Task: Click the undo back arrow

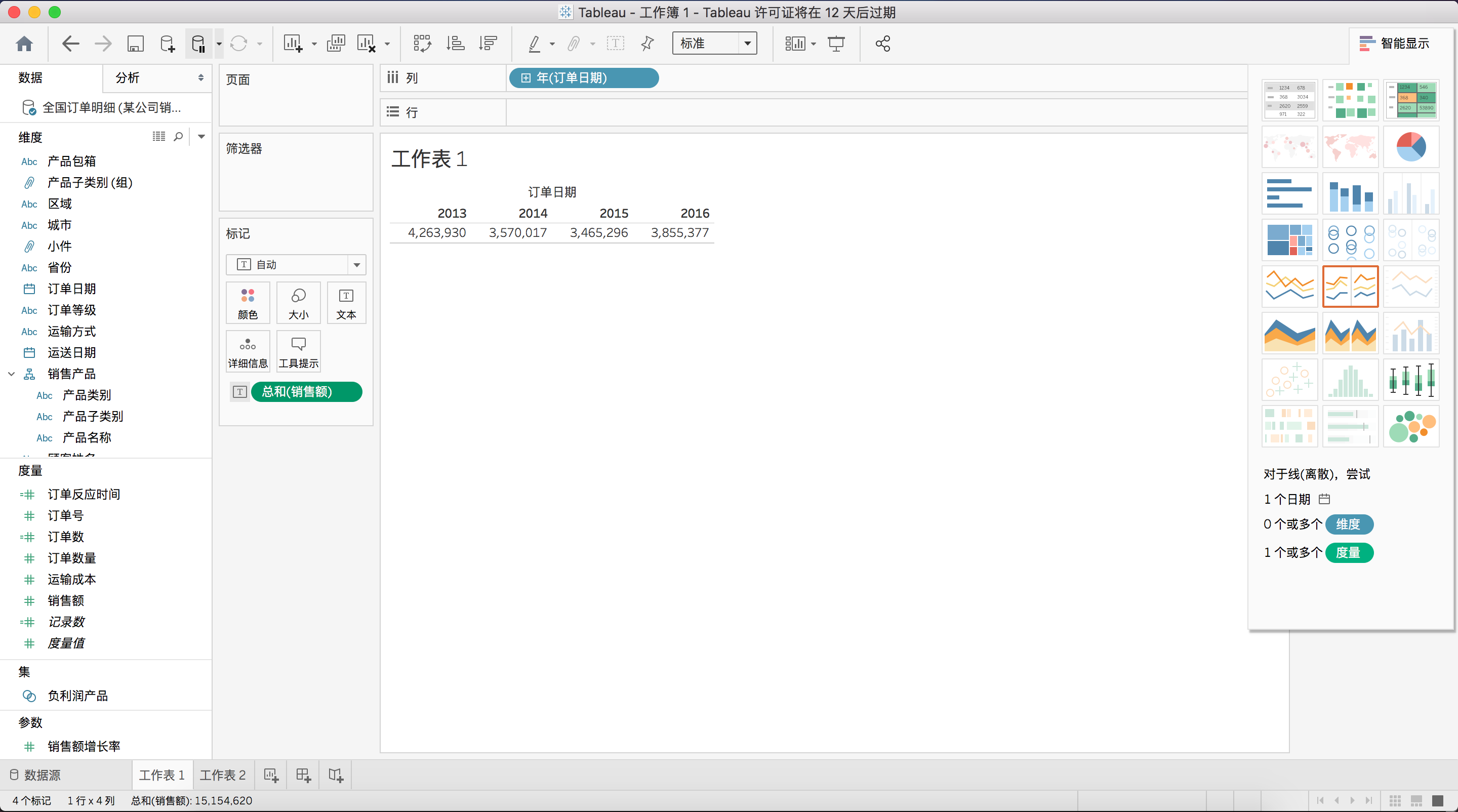Action: tap(70, 44)
